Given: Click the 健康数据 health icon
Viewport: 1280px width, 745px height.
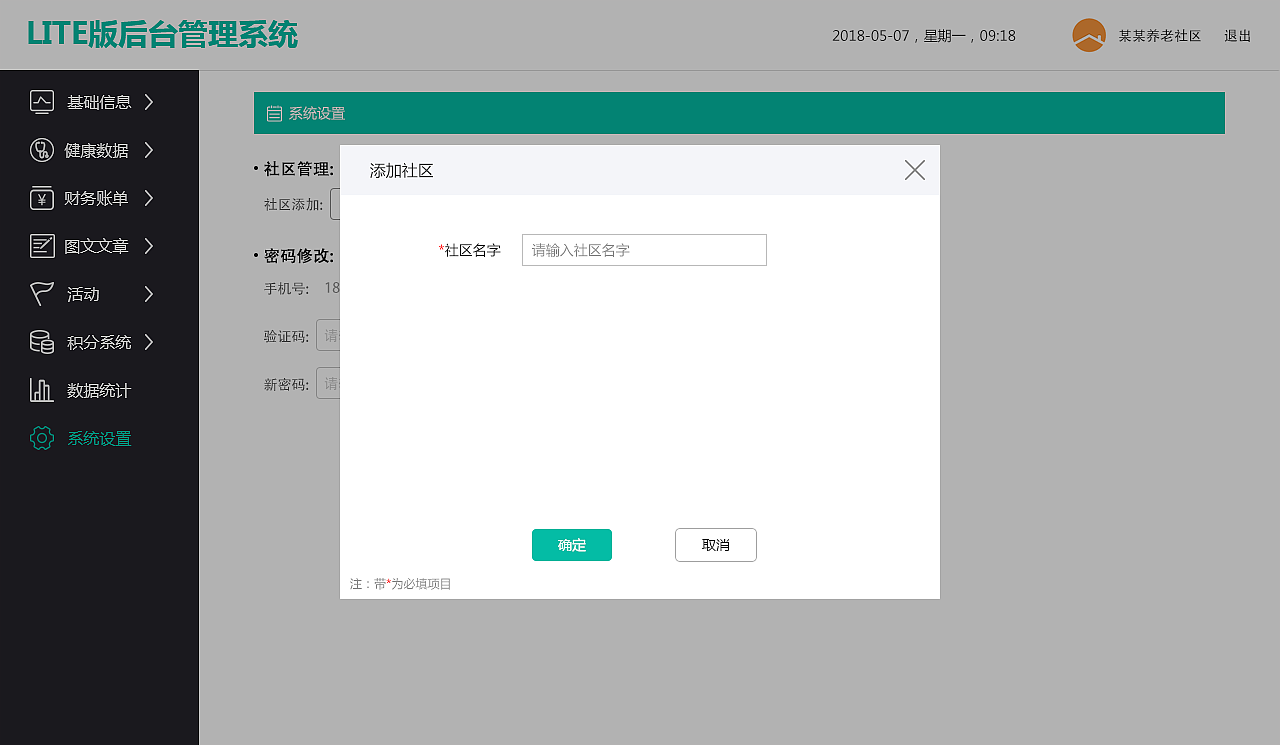Looking at the screenshot, I should [40, 150].
